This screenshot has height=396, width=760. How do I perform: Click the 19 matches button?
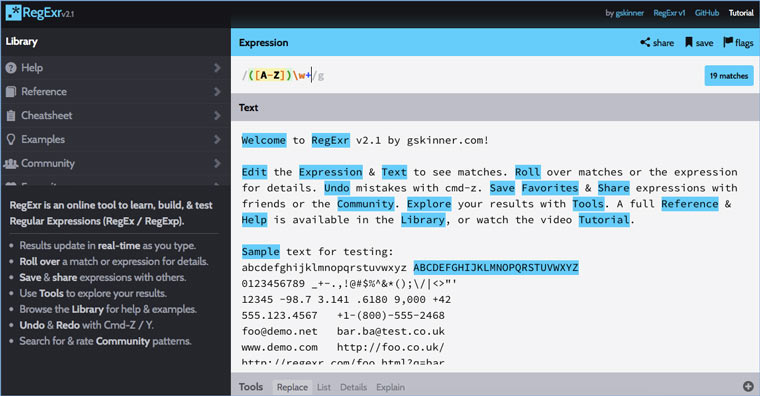728,76
